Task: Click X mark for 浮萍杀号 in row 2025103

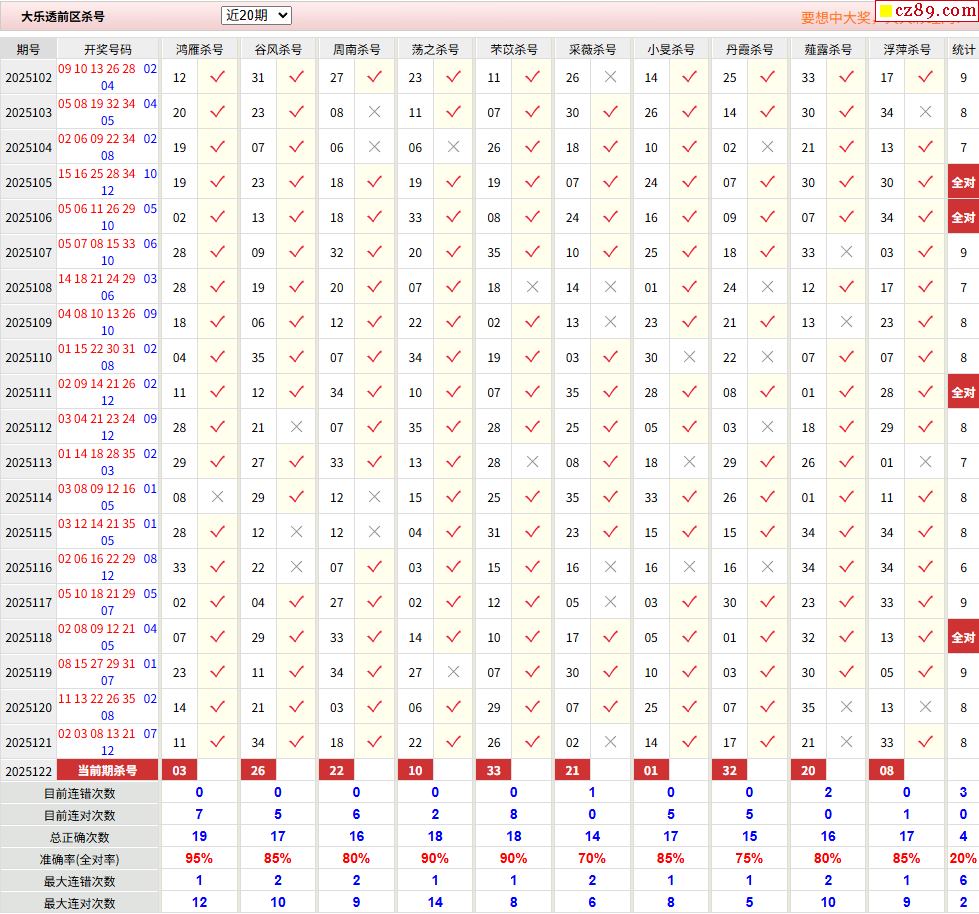Action: [925, 112]
